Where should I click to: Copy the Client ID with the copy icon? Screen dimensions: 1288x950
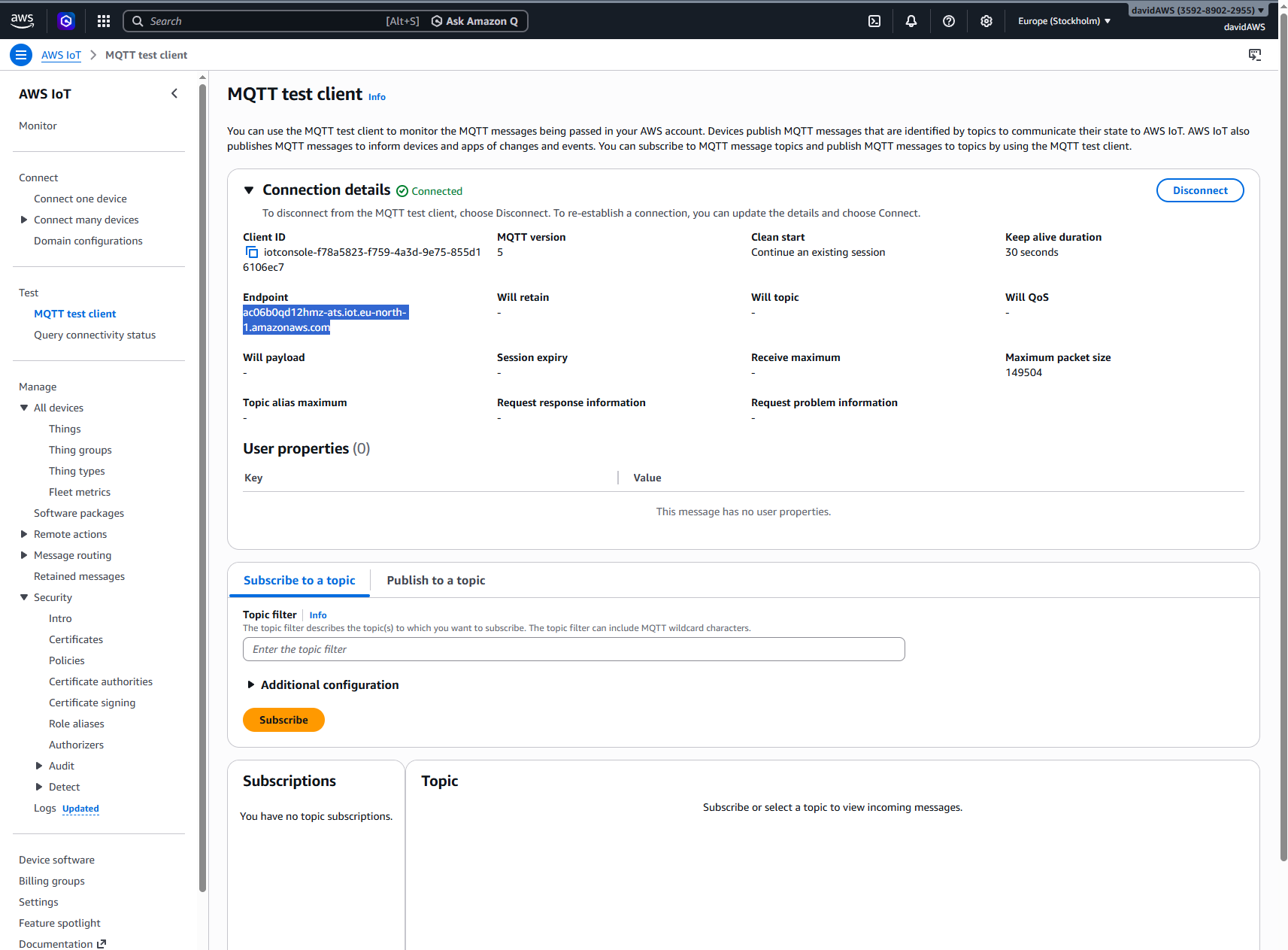(252, 253)
